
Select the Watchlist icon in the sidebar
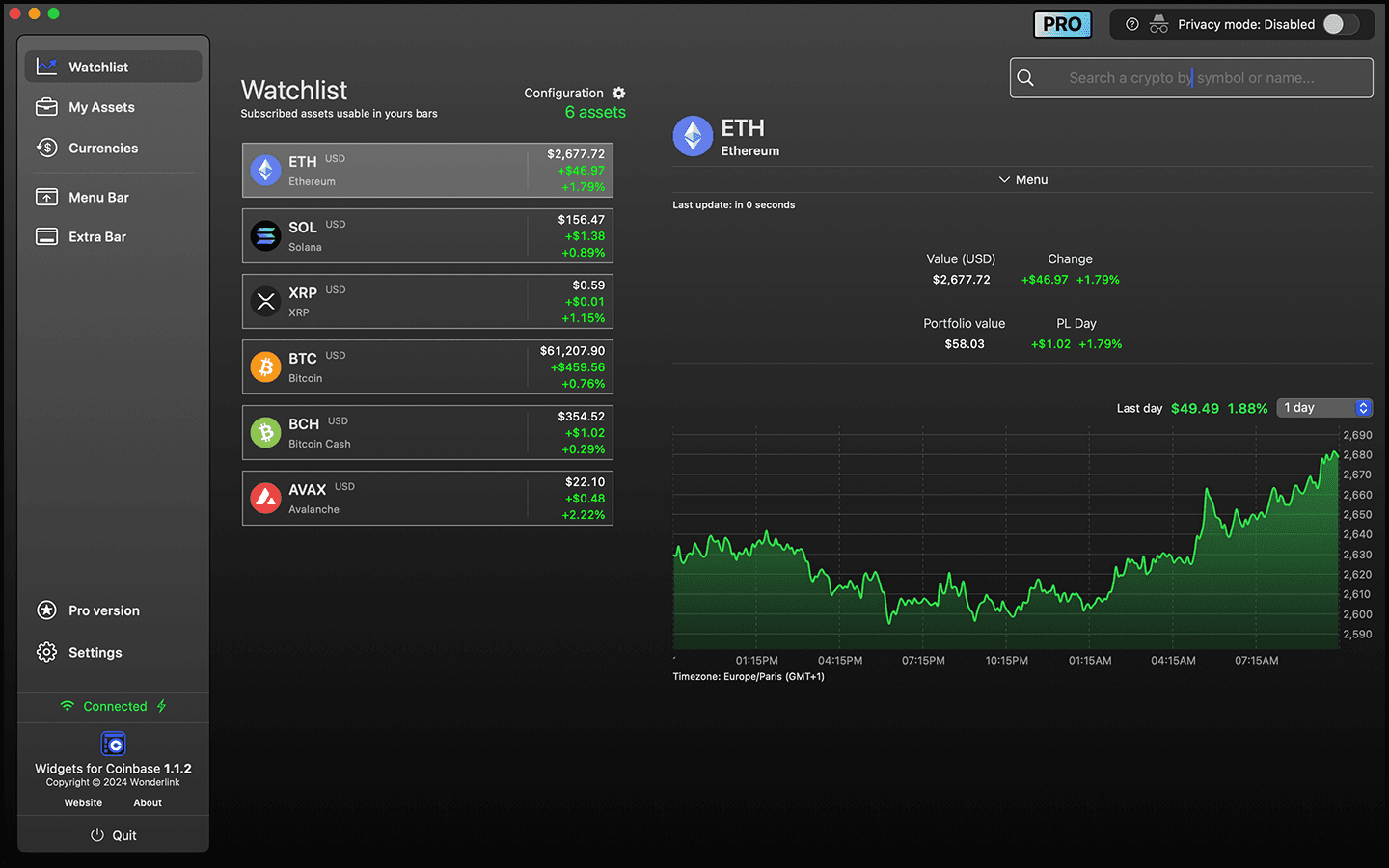pyautogui.click(x=45, y=66)
